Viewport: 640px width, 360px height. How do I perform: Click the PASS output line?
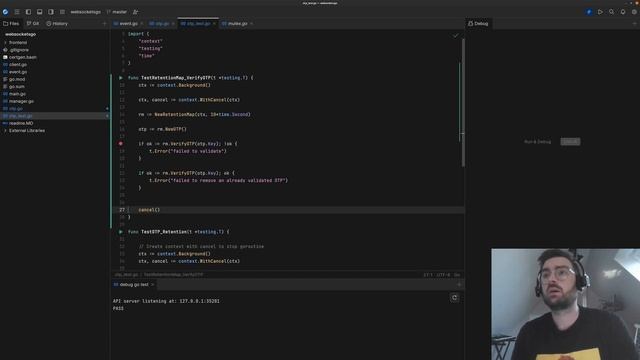tap(118, 309)
